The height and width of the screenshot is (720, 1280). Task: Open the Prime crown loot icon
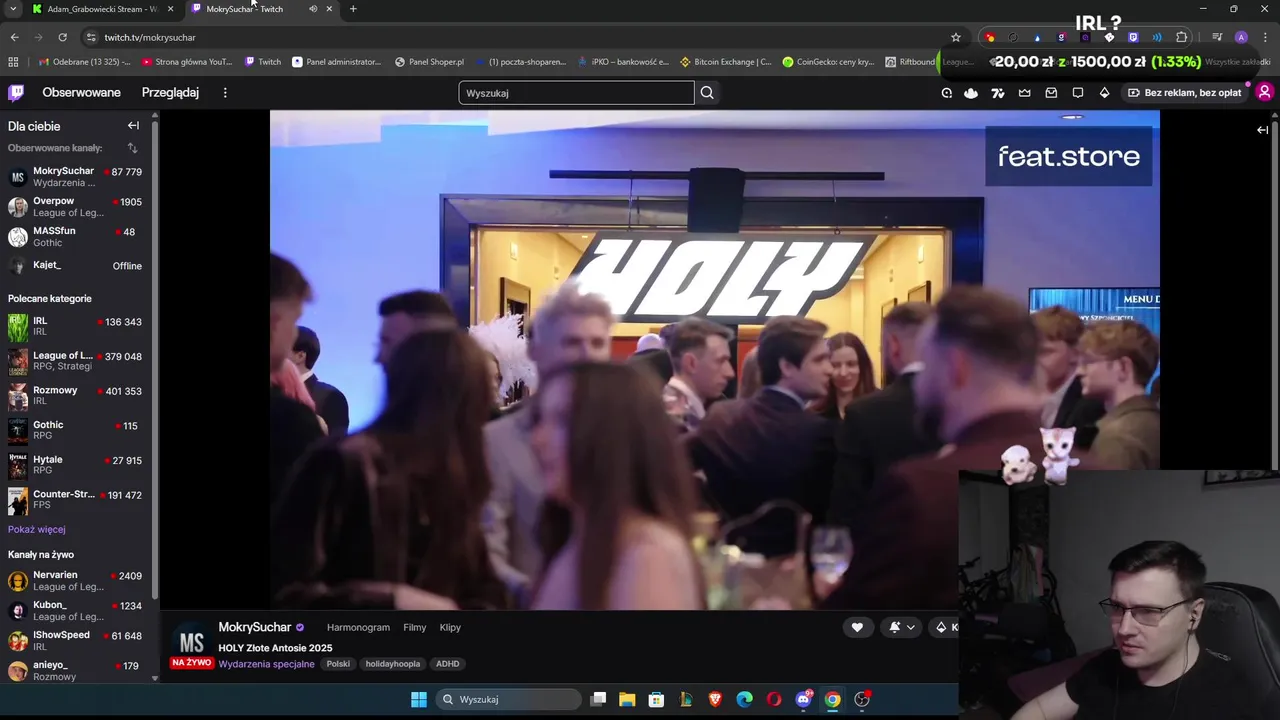(1024, 93)
